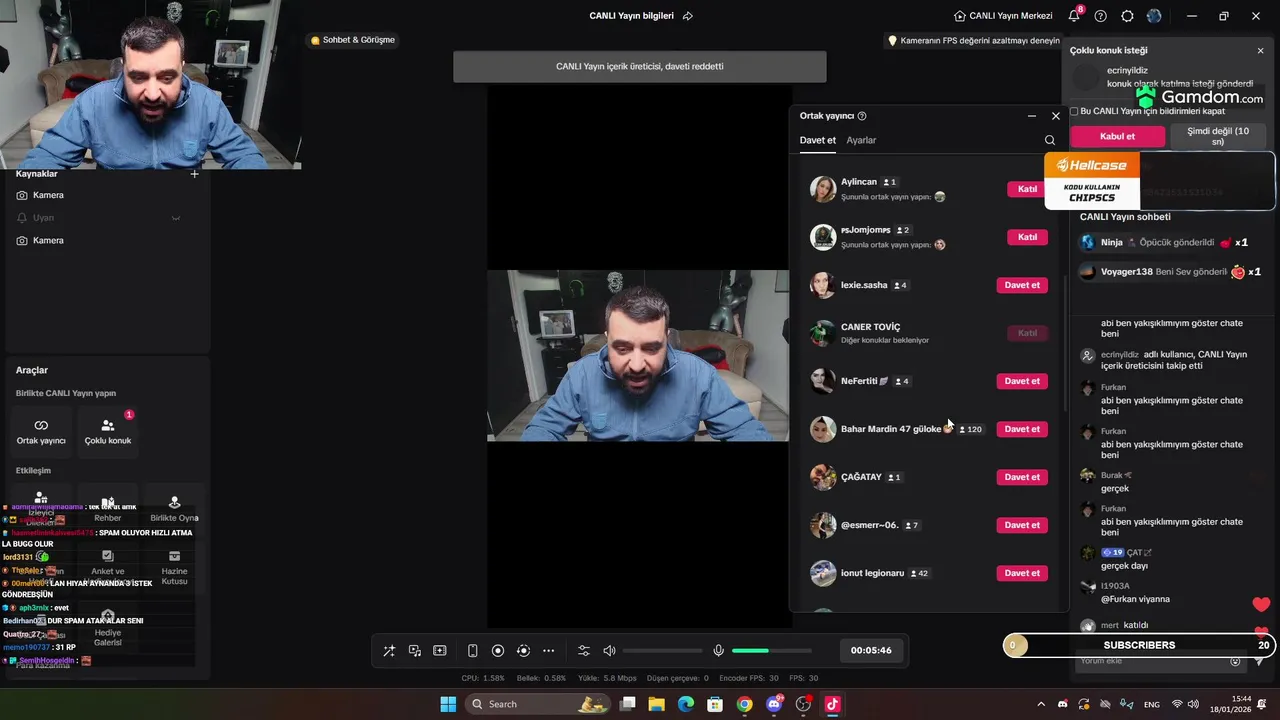Open the audio mixer settings sliders icon
This screenshot has height=720, width=1280.
[x=584, y=651]
